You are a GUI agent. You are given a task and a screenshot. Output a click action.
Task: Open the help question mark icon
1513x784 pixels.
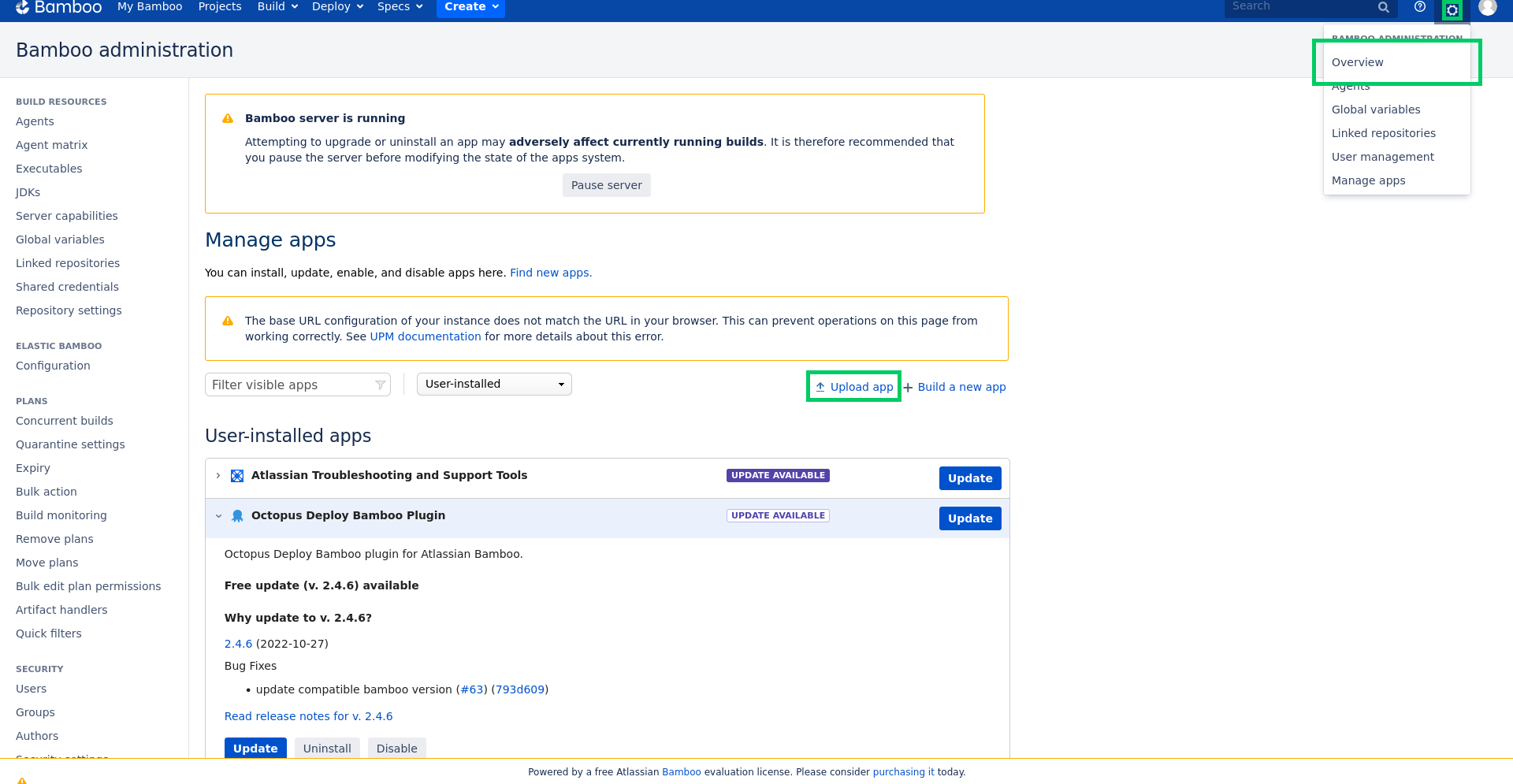click(1420, 6)
